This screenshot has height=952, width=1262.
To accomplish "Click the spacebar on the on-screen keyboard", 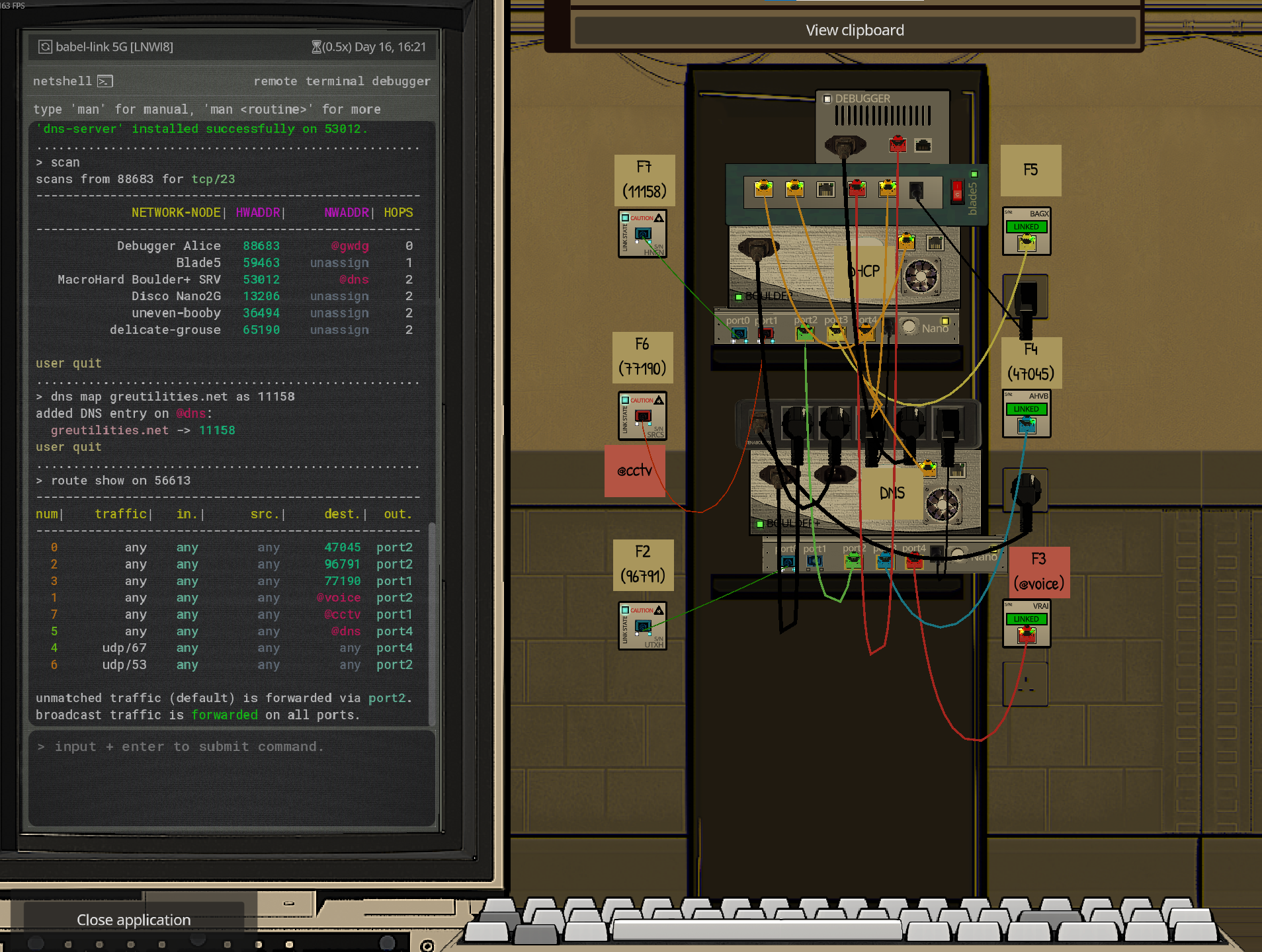I will [x=757, y=930].
